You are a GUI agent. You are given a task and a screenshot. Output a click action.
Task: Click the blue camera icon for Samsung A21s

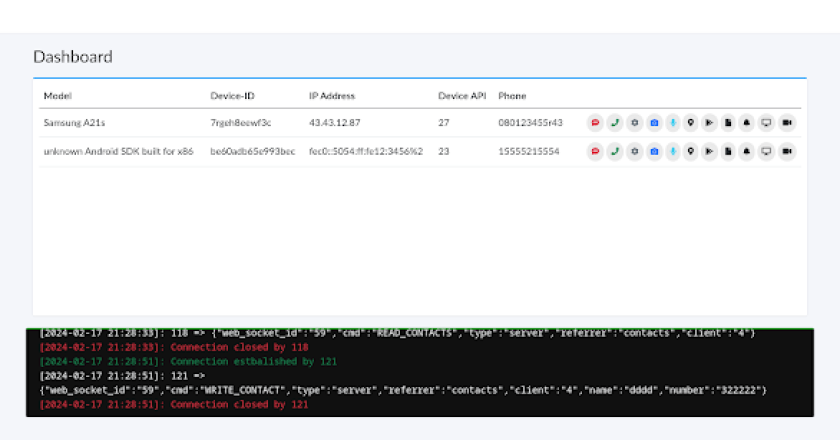(653, 123)
